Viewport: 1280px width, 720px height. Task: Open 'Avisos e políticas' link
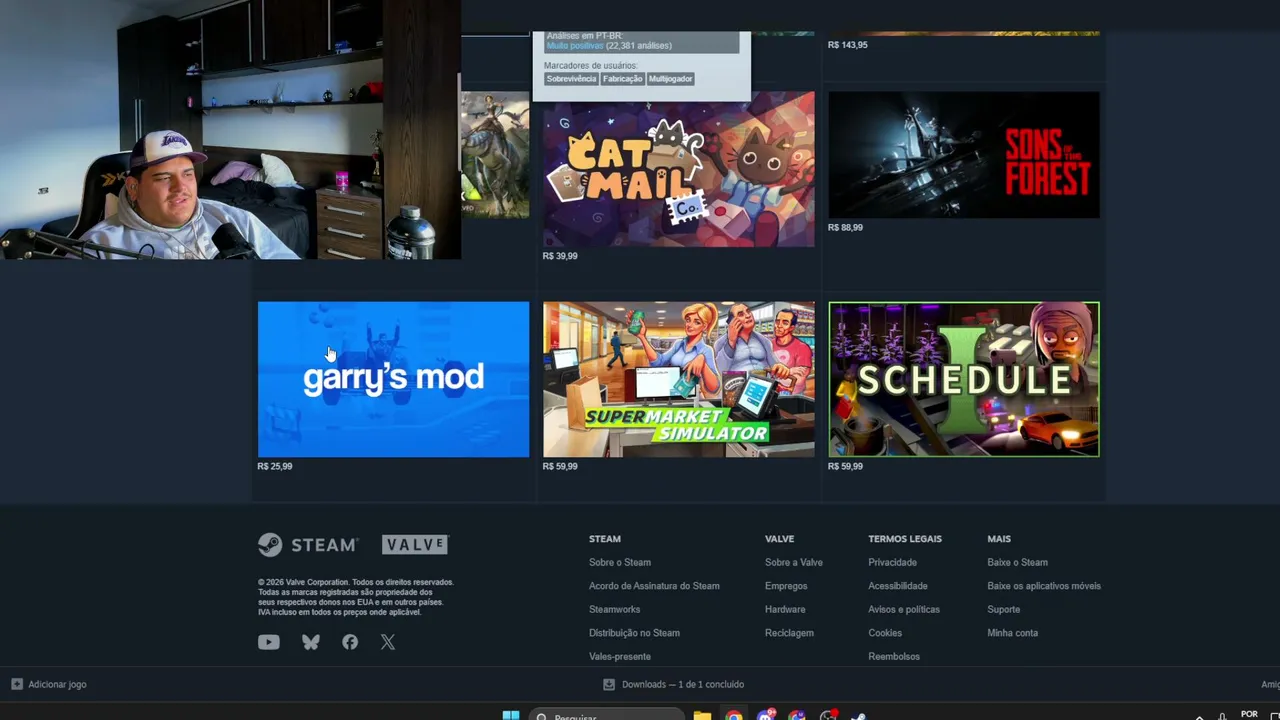[904, 609]
